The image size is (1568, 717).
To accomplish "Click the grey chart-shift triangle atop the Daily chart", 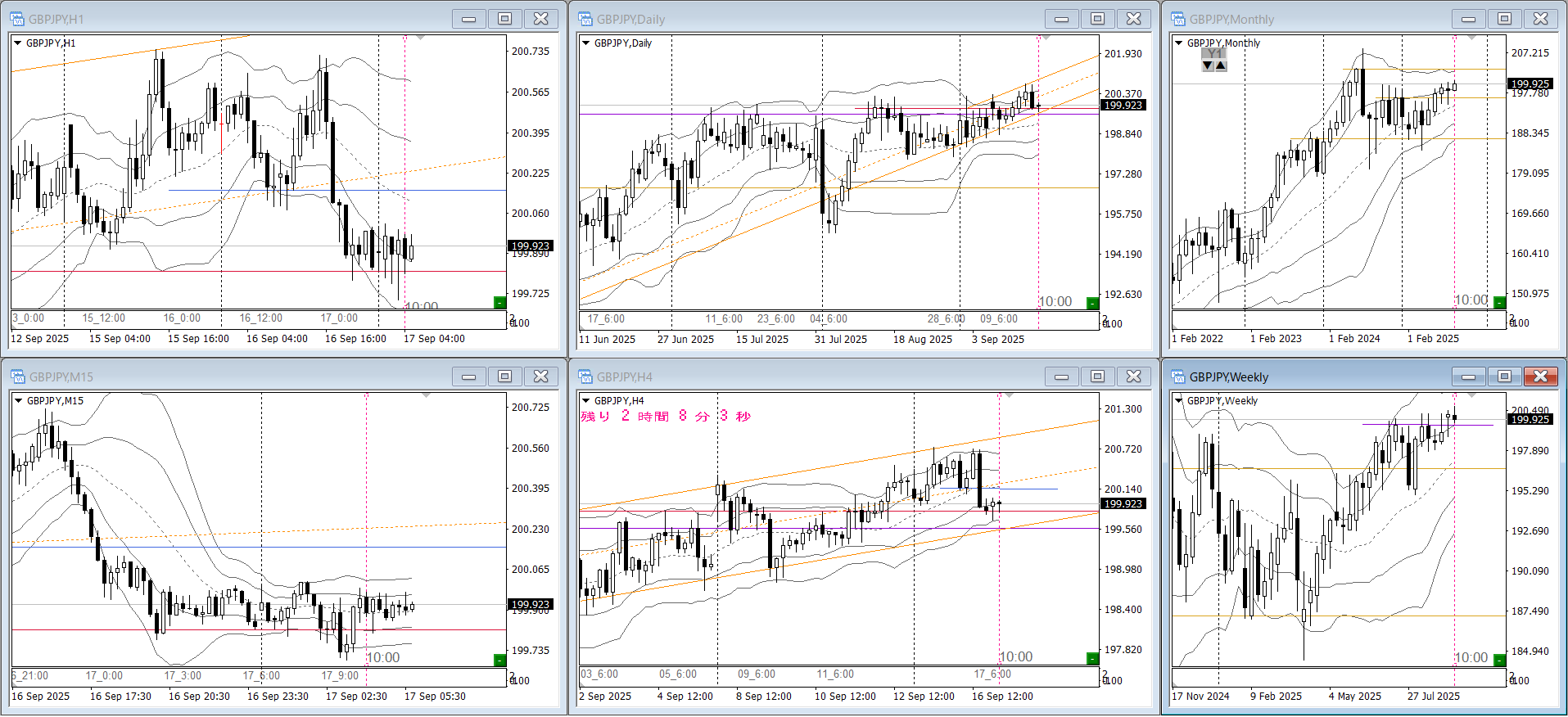I will click(x=1046, y=38).
